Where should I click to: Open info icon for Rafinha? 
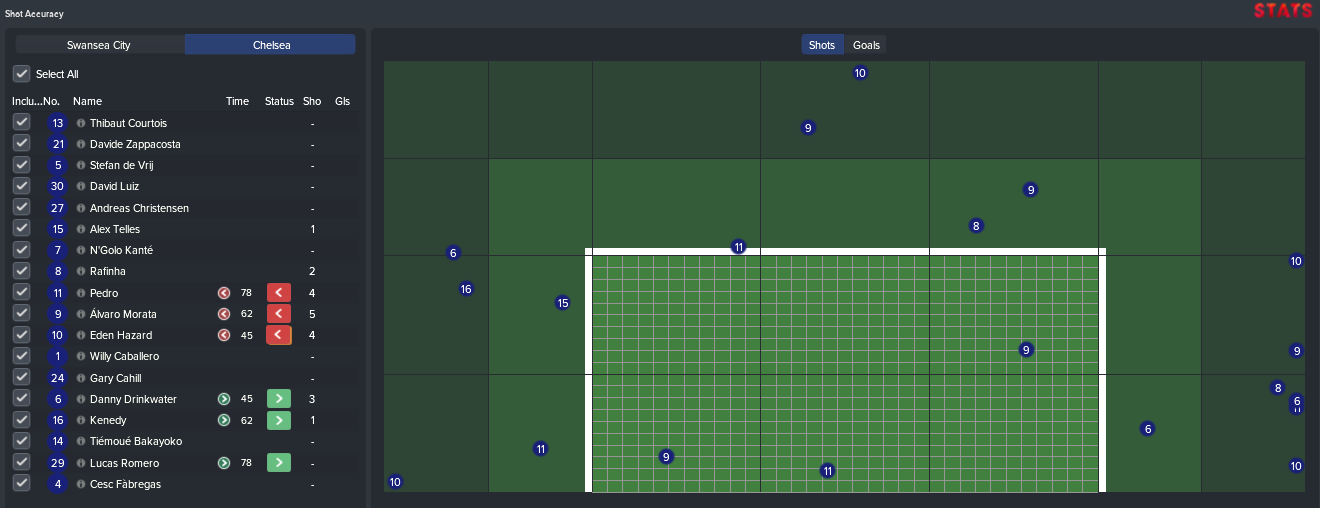pos(81,271)
